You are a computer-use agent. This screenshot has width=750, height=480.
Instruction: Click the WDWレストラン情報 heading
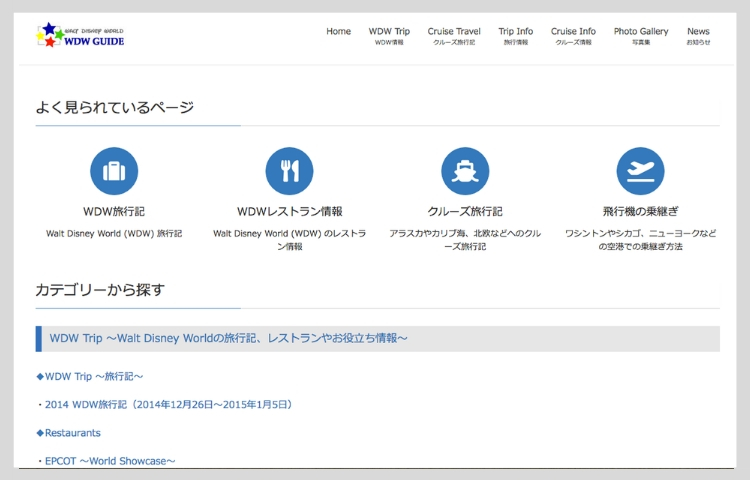tap(290, 211)
